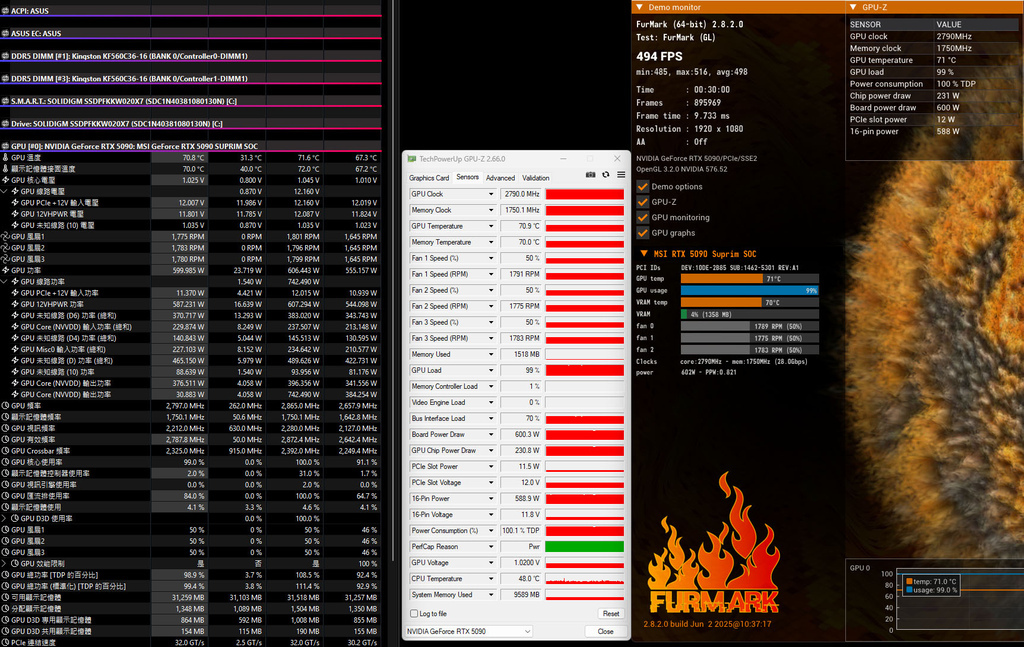Click the DDR5 DIMM [#3] group icon

(5, 78)
